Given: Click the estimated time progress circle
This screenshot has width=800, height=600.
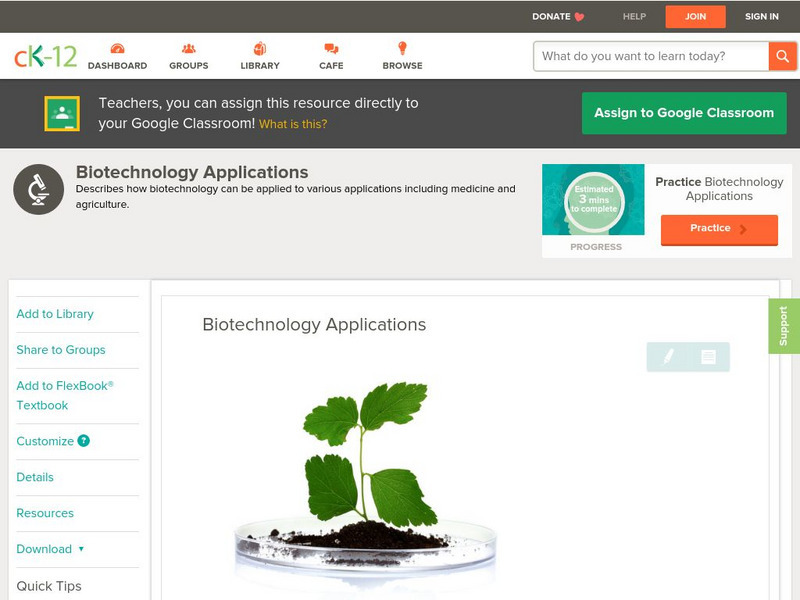Looking at the screenshot, I should pos(594,200).
